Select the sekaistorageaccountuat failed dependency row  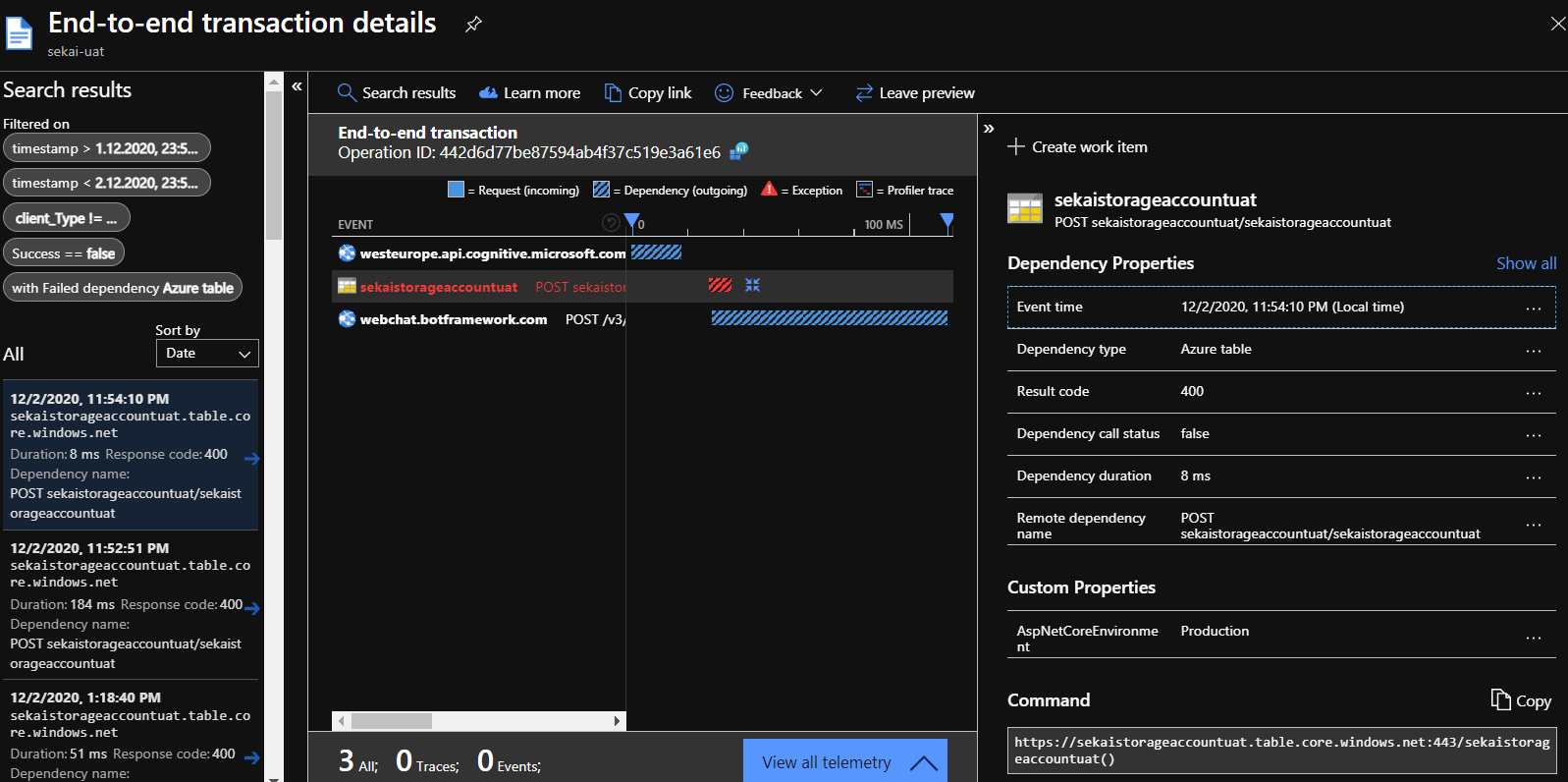[642, 286]
